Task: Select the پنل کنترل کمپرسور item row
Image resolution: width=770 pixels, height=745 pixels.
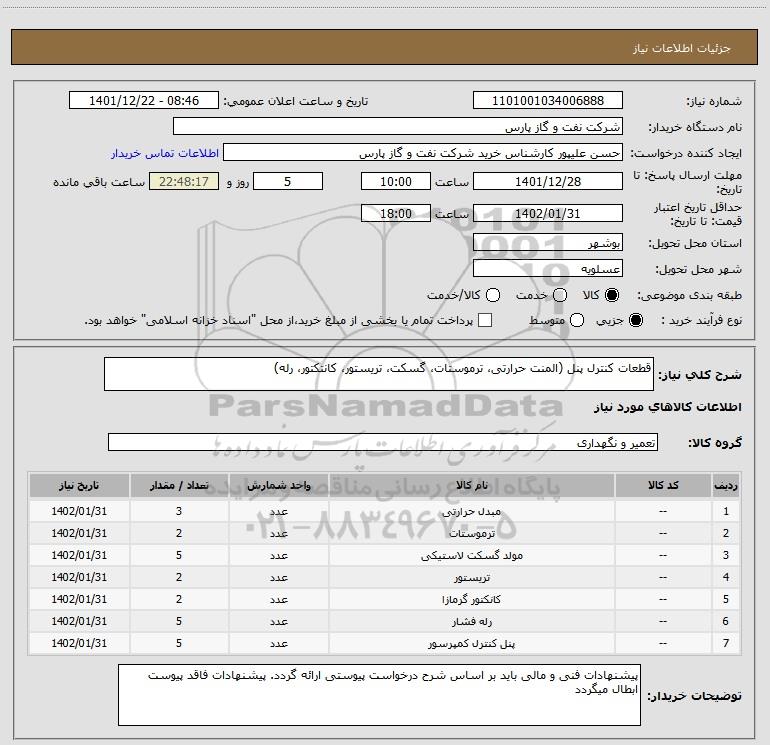Action: tap(385, 643)
